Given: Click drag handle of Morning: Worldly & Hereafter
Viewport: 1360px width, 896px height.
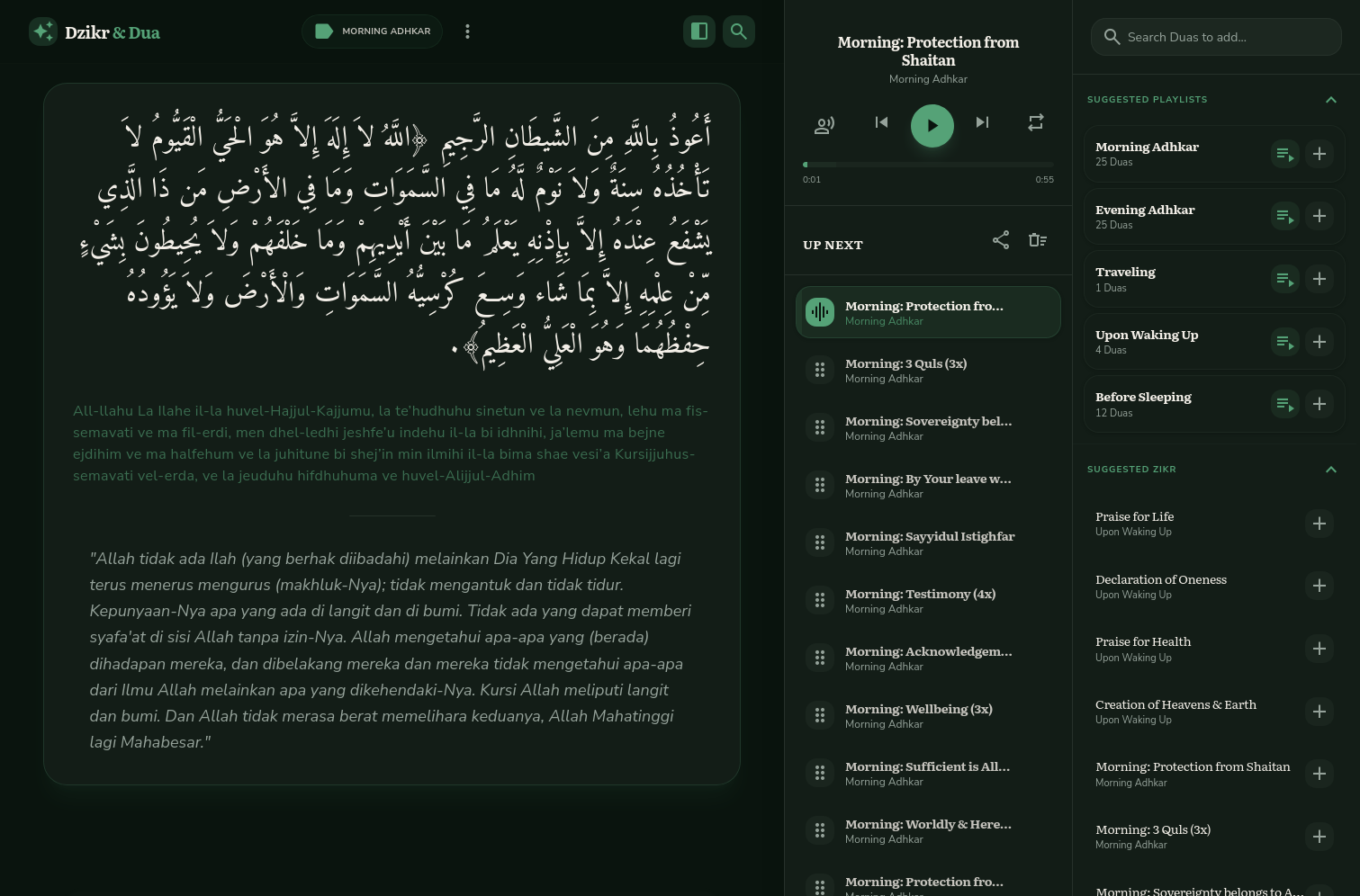Looking at the screenshot, I should [x=820, y=830].
